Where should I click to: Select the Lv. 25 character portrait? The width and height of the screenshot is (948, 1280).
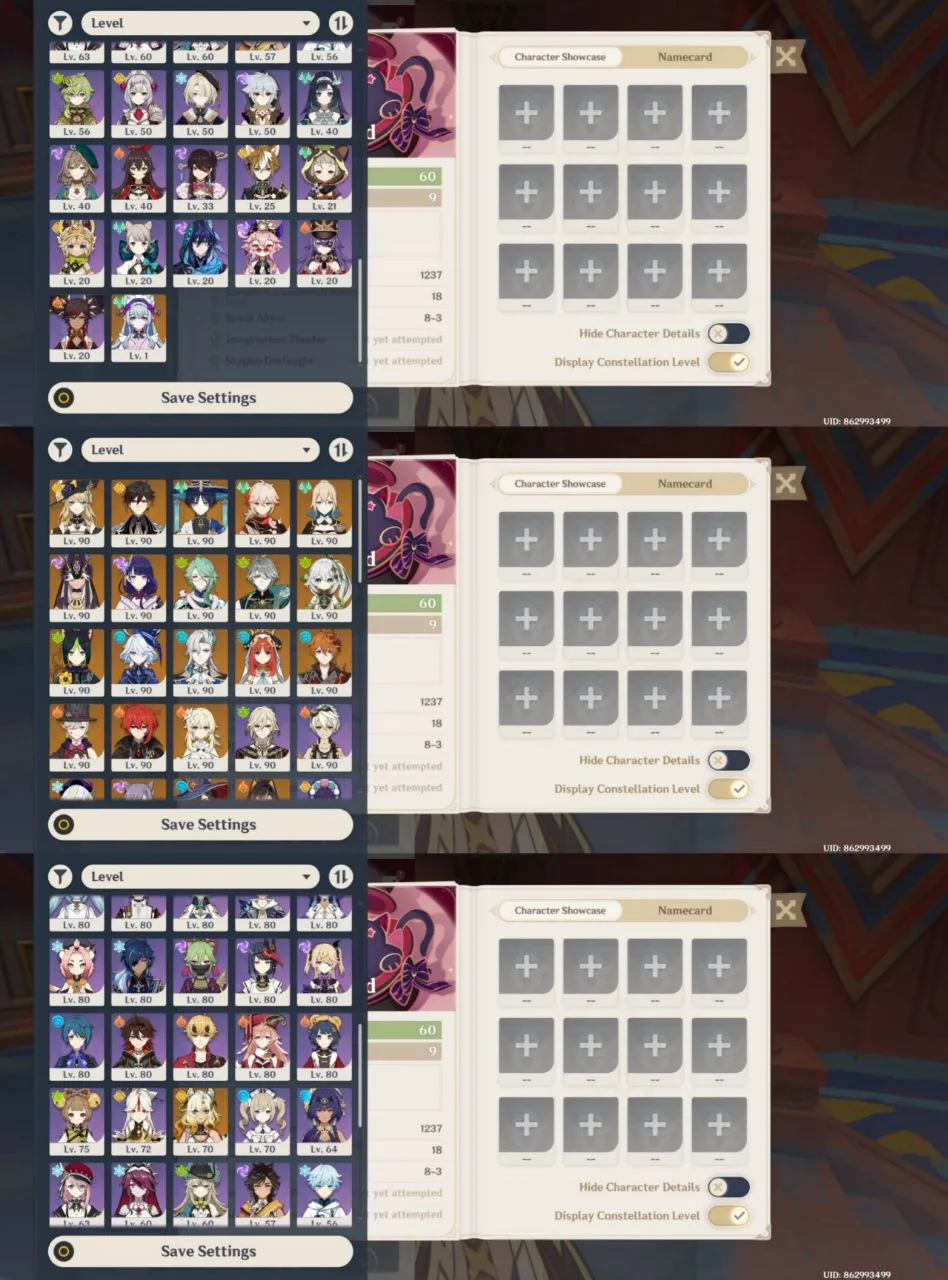pos(262,178)
